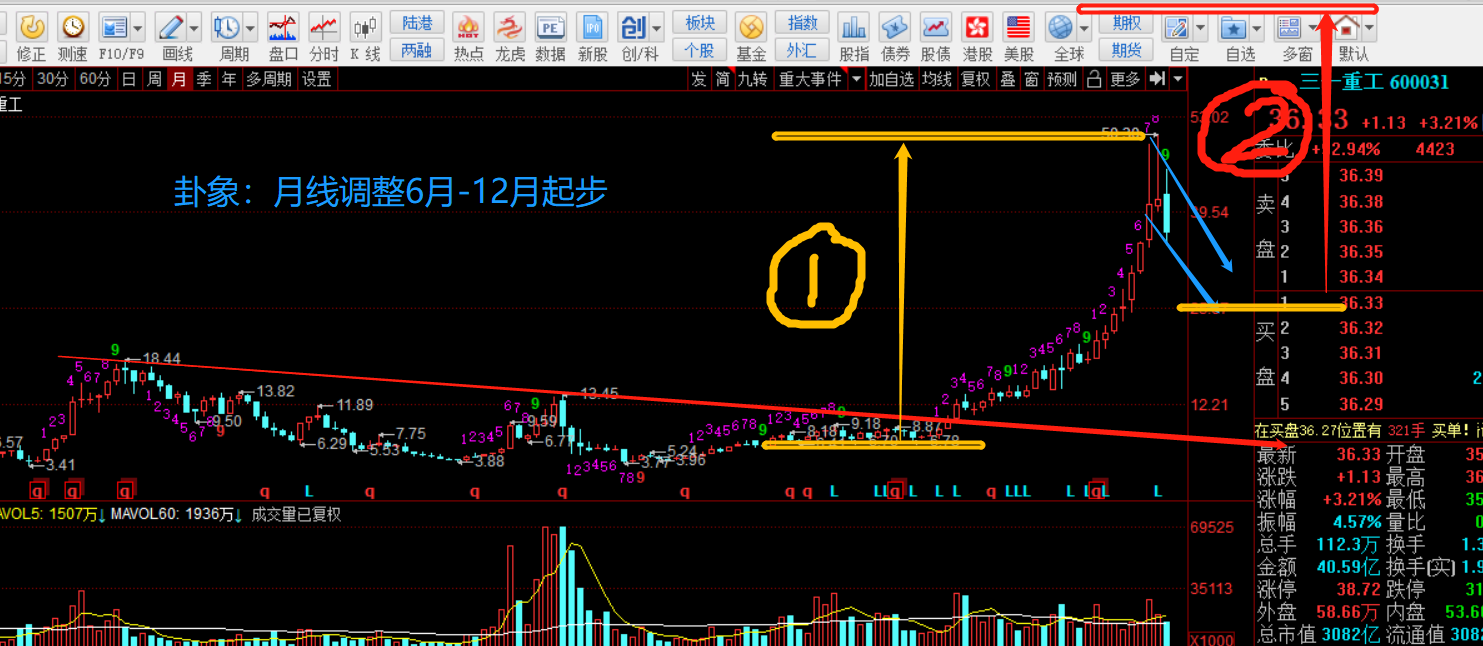Screen dimensions: 1483x646
Task: Toggle 均线 moving average display
Action: [938, 79]
